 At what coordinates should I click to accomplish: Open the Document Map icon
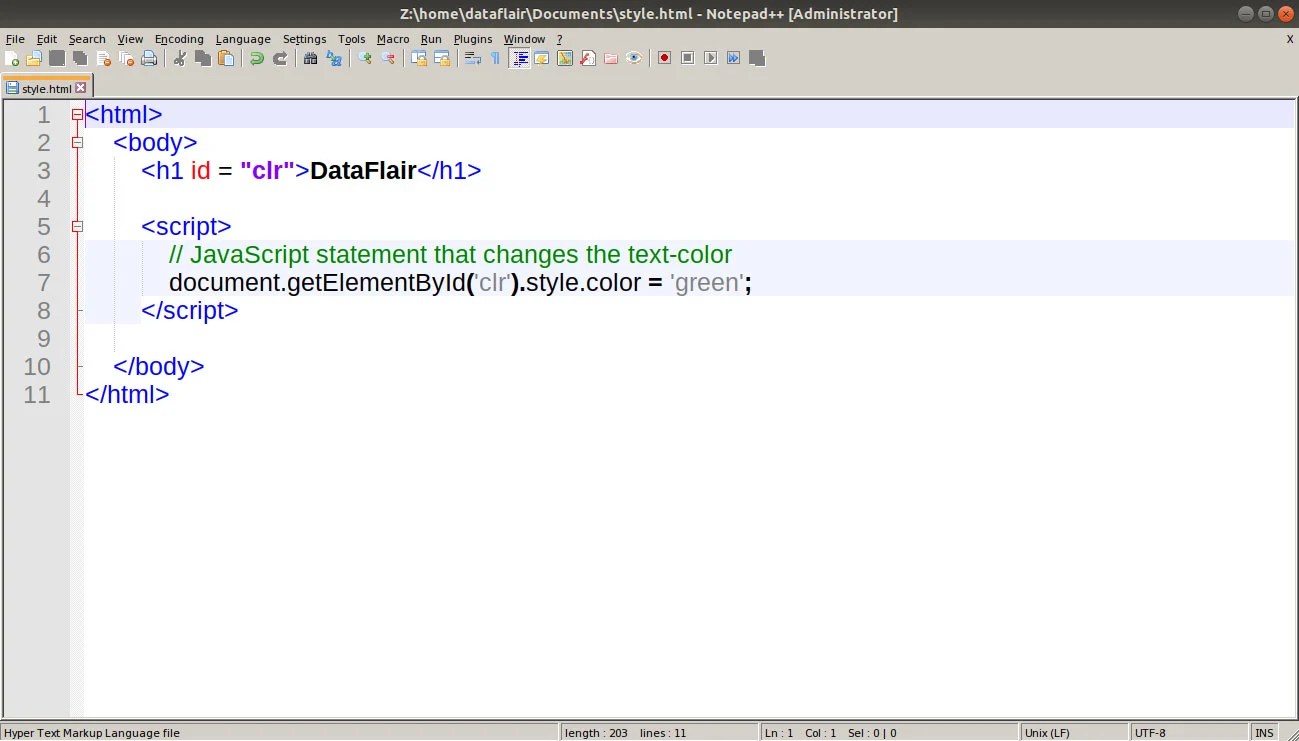pos(565,58)
